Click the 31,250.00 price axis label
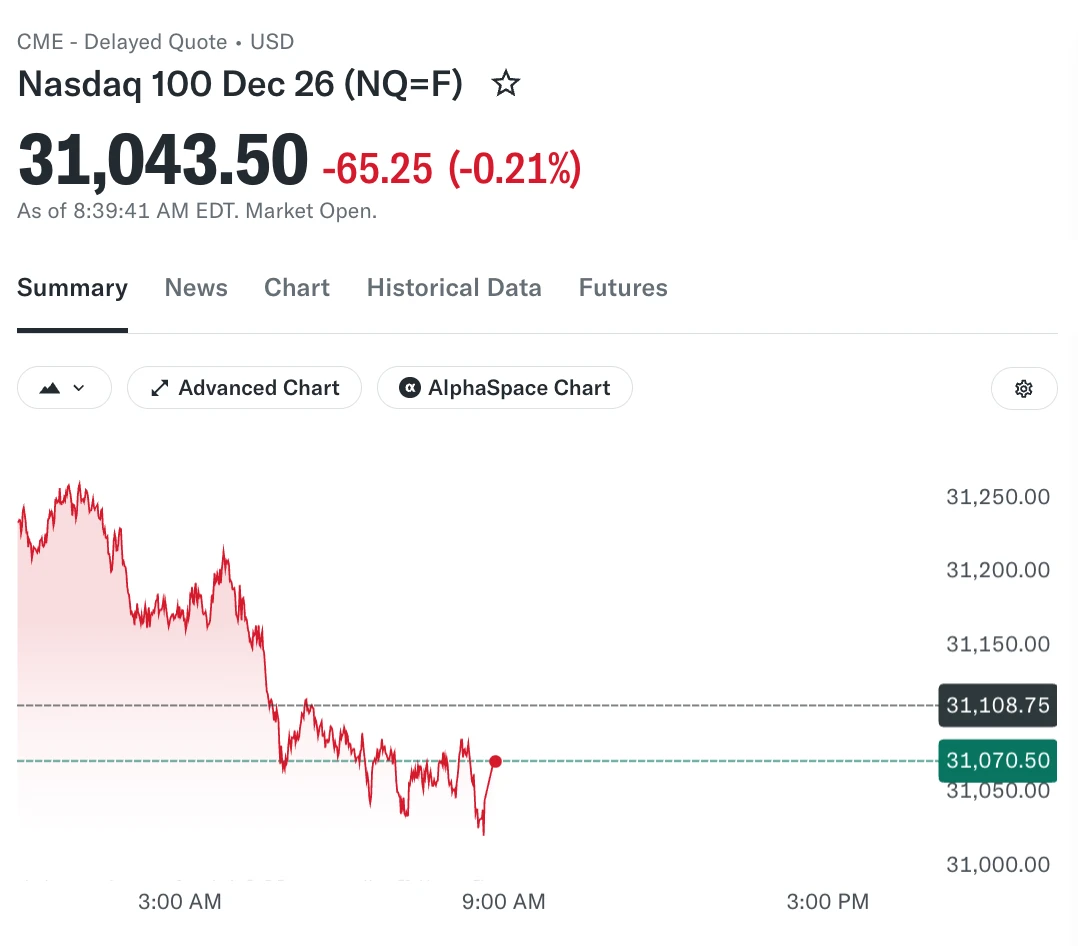This screenshot has width=1078, height=946. point(998,496)
